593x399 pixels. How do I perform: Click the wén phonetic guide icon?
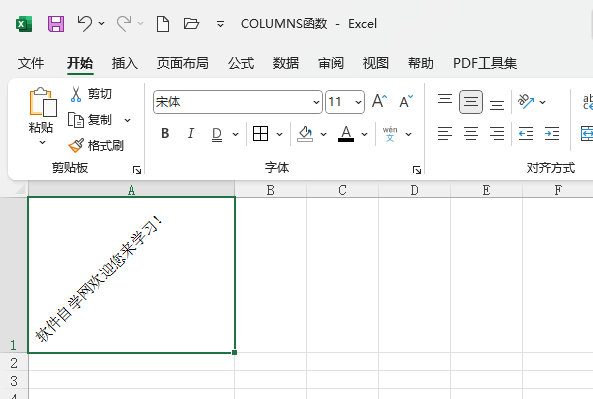coord(390,134)
